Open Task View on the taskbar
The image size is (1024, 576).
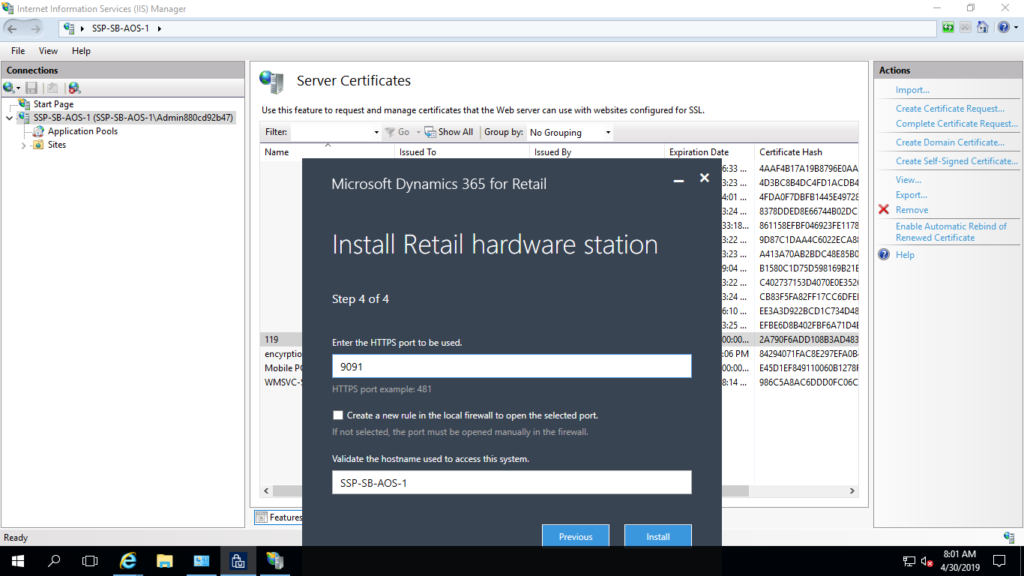[x=90, y=561]
